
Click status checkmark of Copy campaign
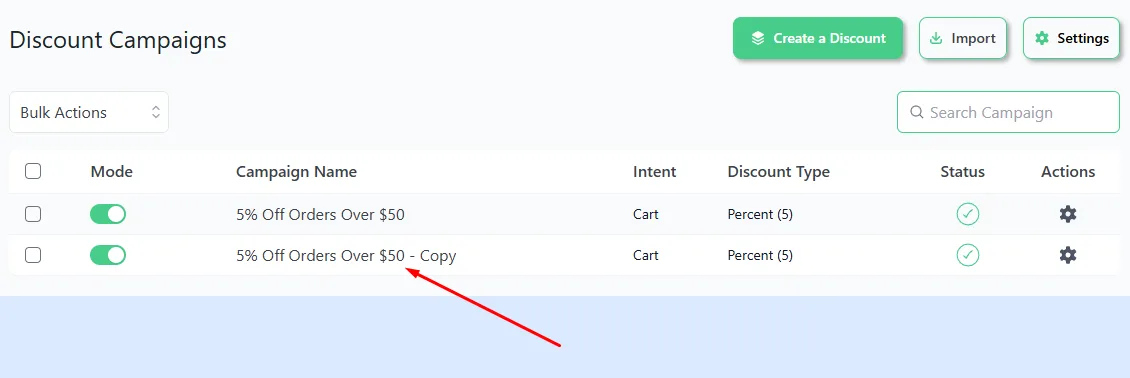click(967, 255)
